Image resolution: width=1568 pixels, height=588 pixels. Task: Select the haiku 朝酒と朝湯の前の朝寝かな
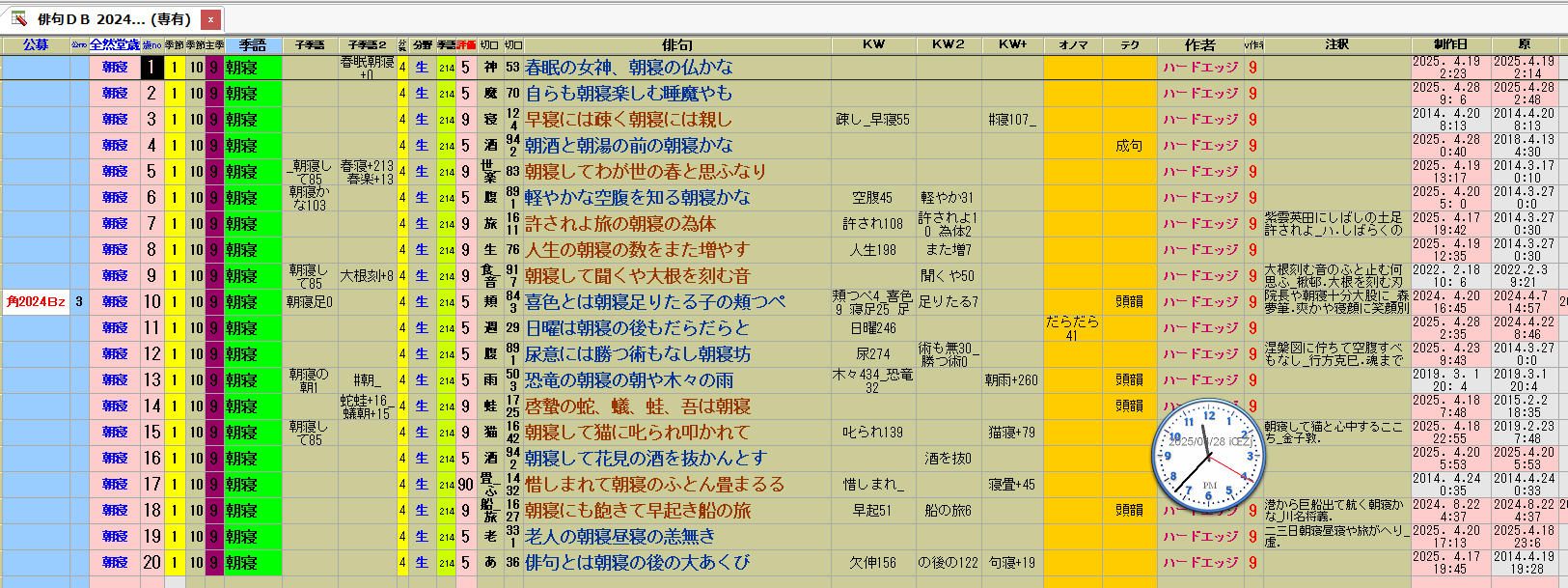click(x=629, y=146)
